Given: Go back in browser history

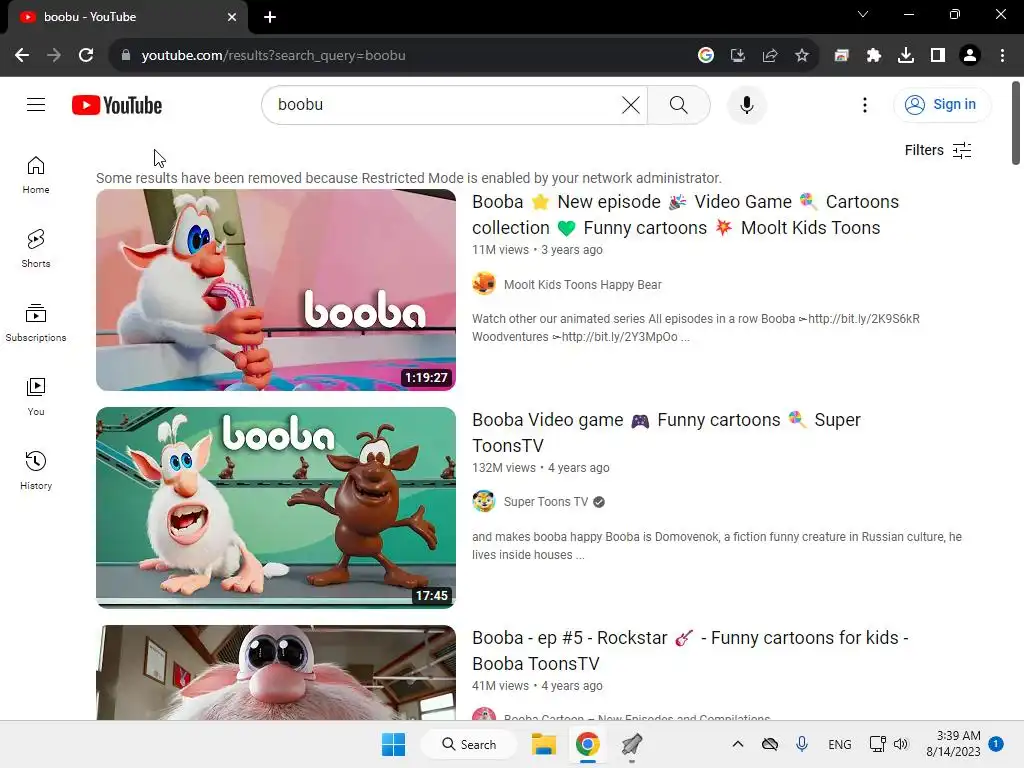Looking at the screenshot, I should (22, 56).
